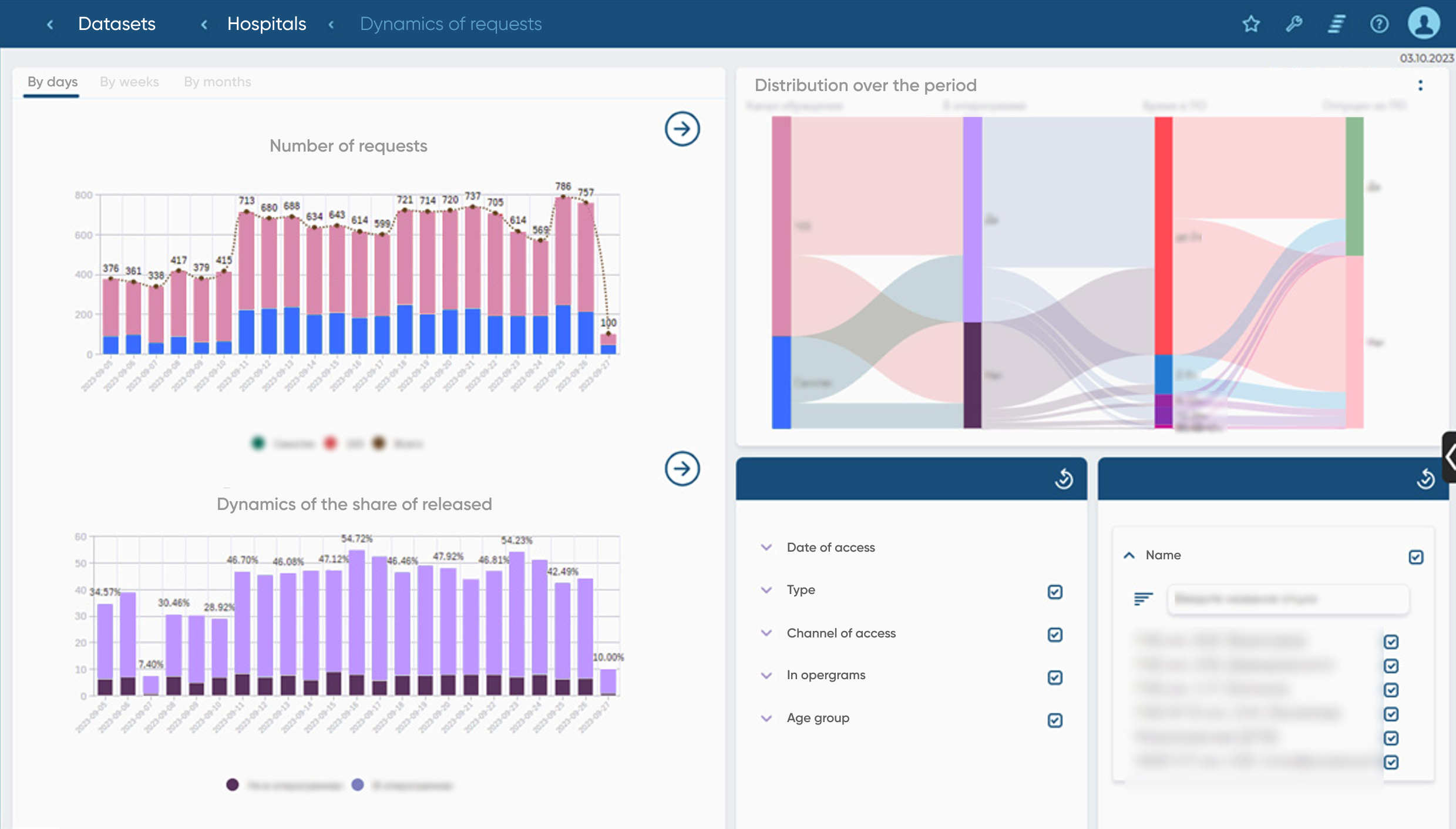Reset filters in the left filter panel
The height and width of the screenshot is (829, 1456).
coord(1064,479)
